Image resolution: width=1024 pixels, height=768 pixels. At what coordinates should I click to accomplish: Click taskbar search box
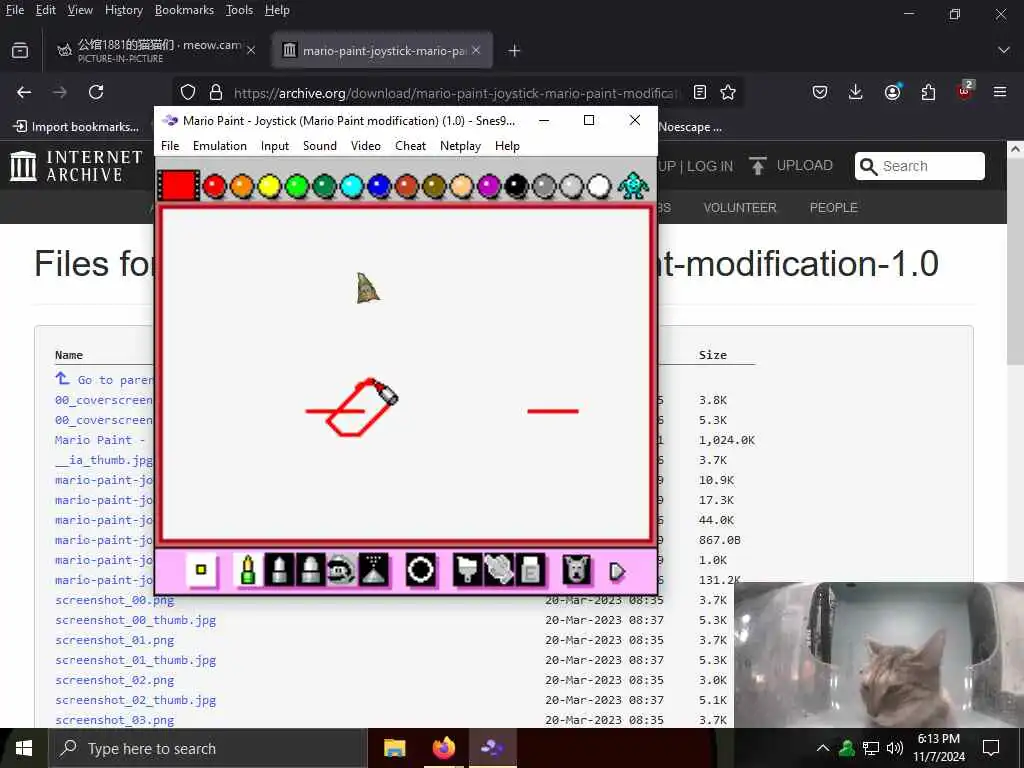[x=208, y=748]
